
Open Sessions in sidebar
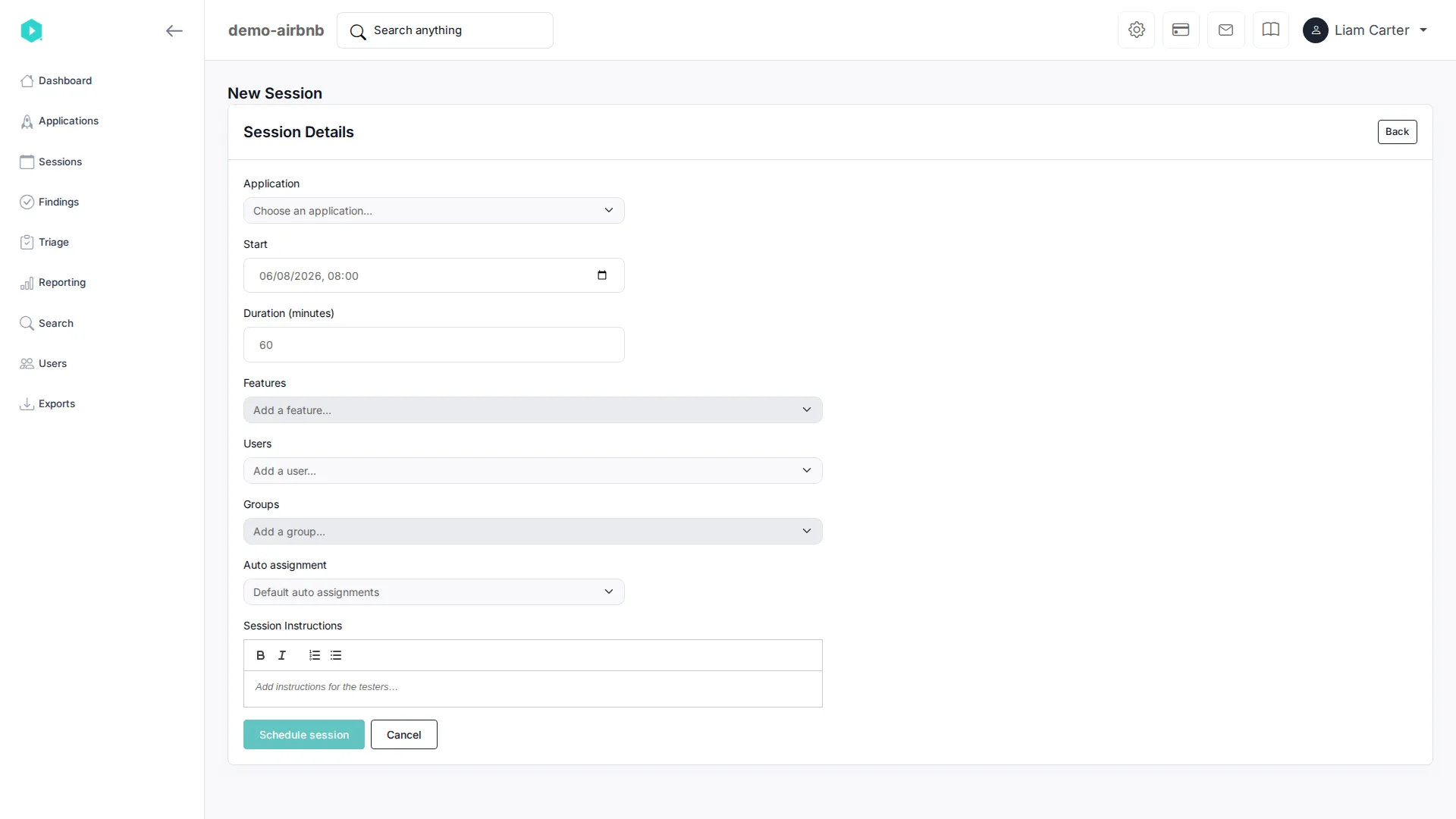tap(51, 162)
